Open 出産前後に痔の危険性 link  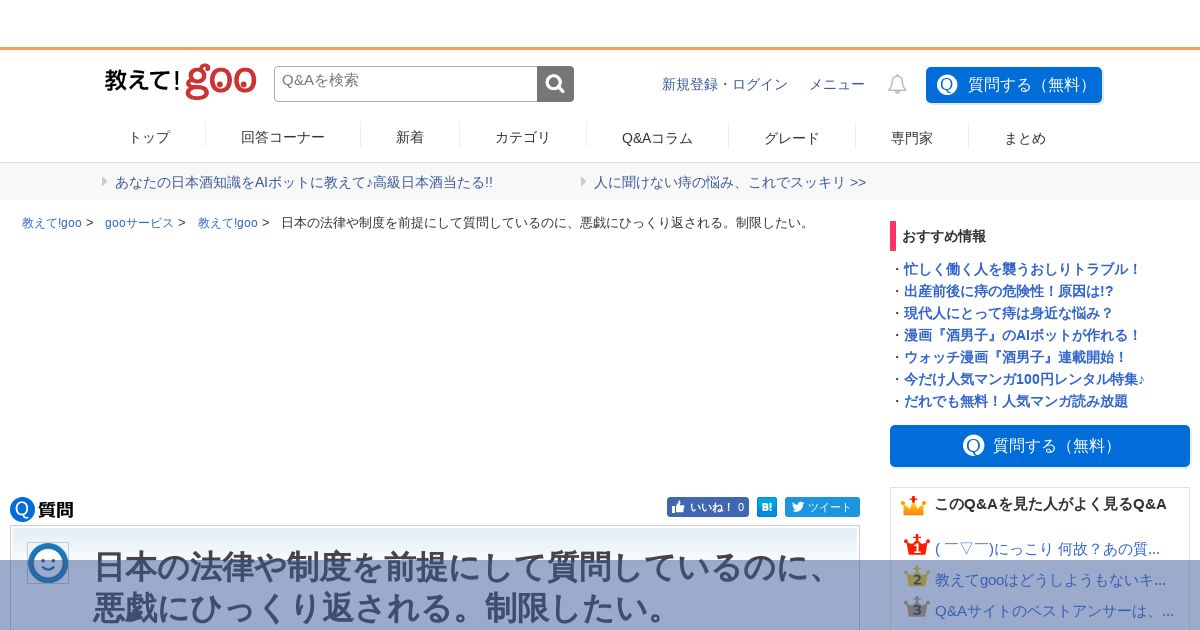pos(1009,291)
